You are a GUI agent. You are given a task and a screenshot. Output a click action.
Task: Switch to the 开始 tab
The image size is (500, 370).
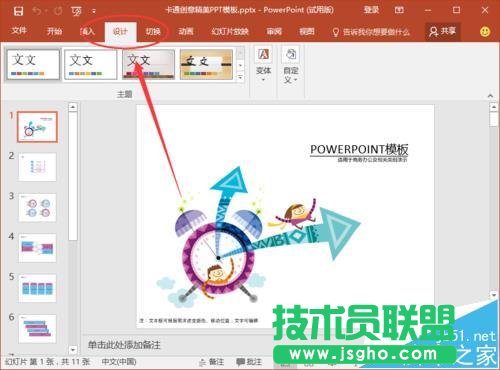pos(54,31)
